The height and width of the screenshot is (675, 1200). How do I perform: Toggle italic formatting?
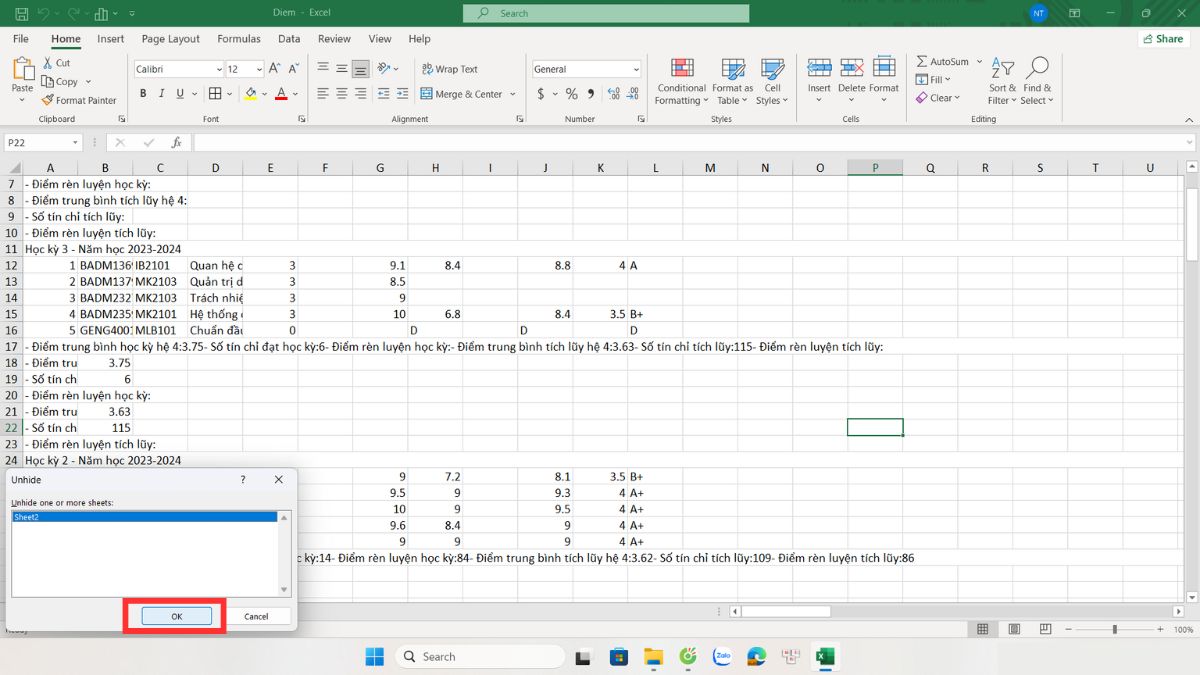tap(162, 94)
